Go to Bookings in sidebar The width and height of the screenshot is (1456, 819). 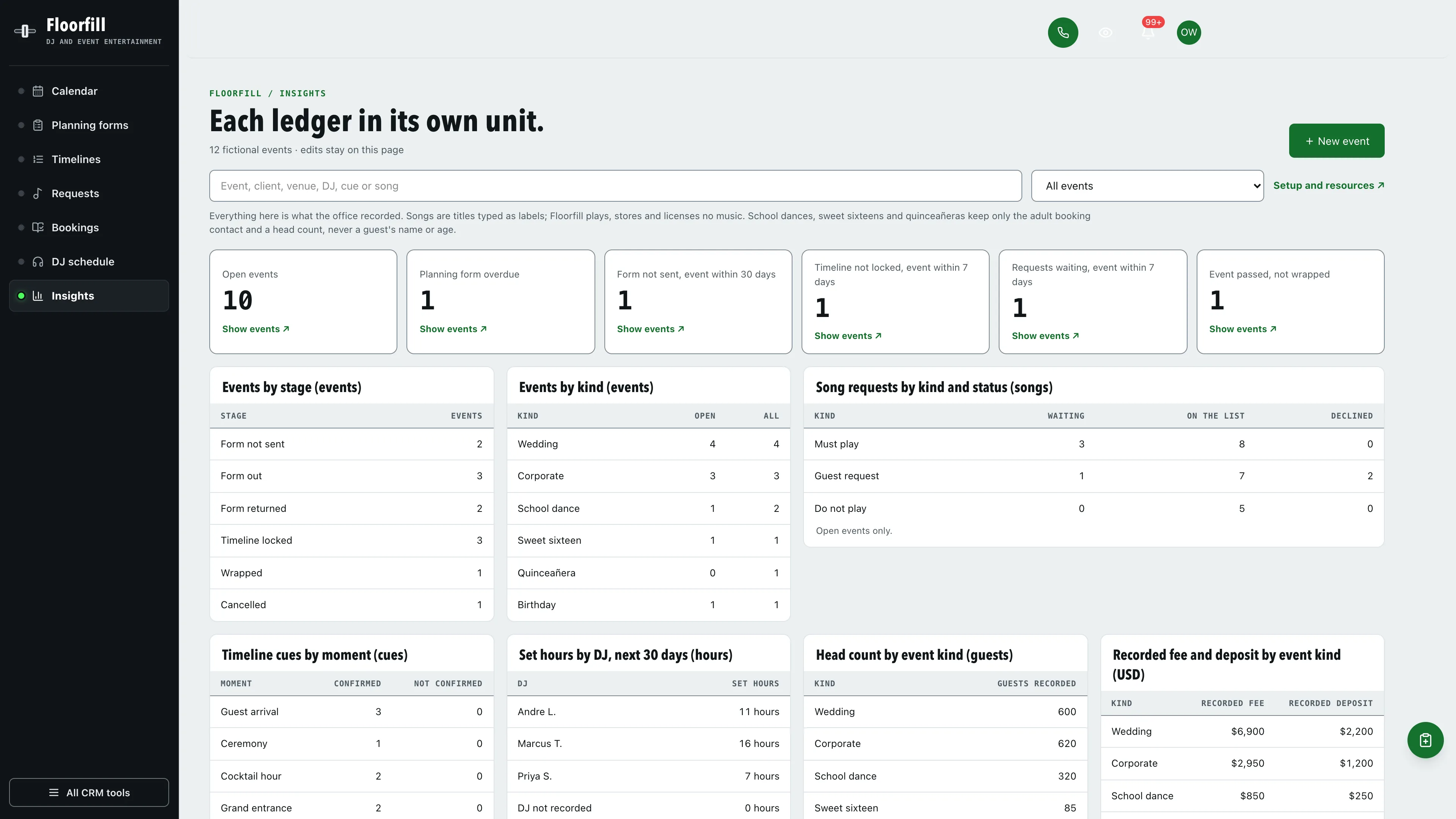coord(89,227)
